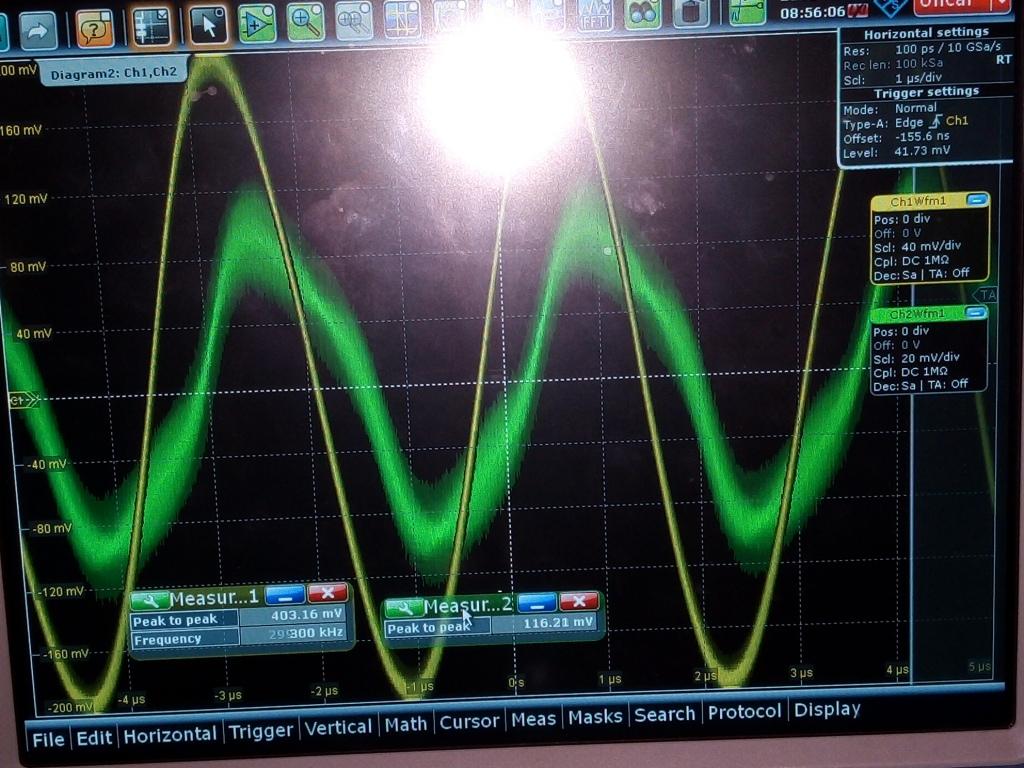Click Ch2 scale value 20 mV/div
This screenshot has height=768, width=1024.
point(930,358)
